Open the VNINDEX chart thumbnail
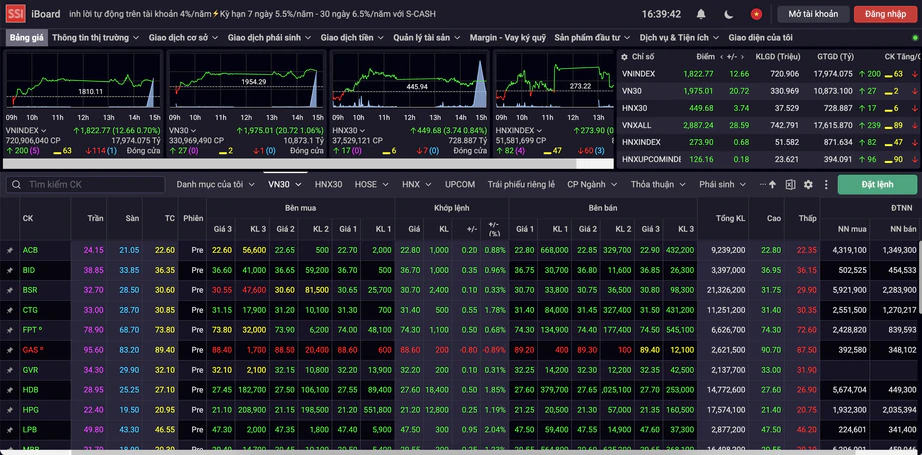922x455 pixels. click(x=82, y=81)
